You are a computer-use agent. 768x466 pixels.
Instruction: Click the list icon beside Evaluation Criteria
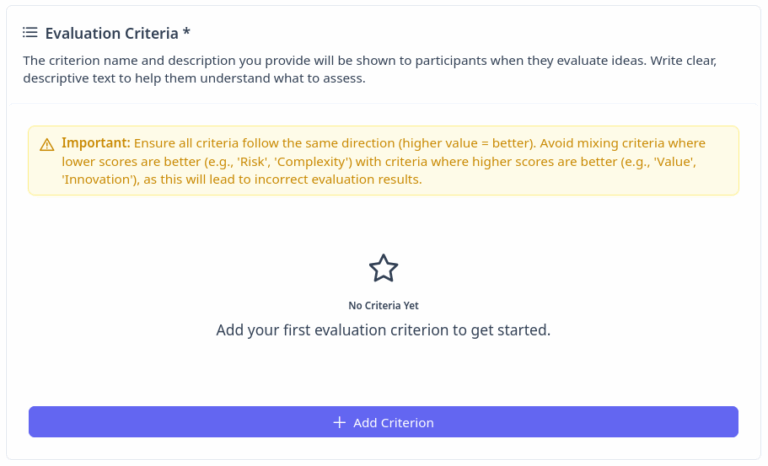point(30,33)
